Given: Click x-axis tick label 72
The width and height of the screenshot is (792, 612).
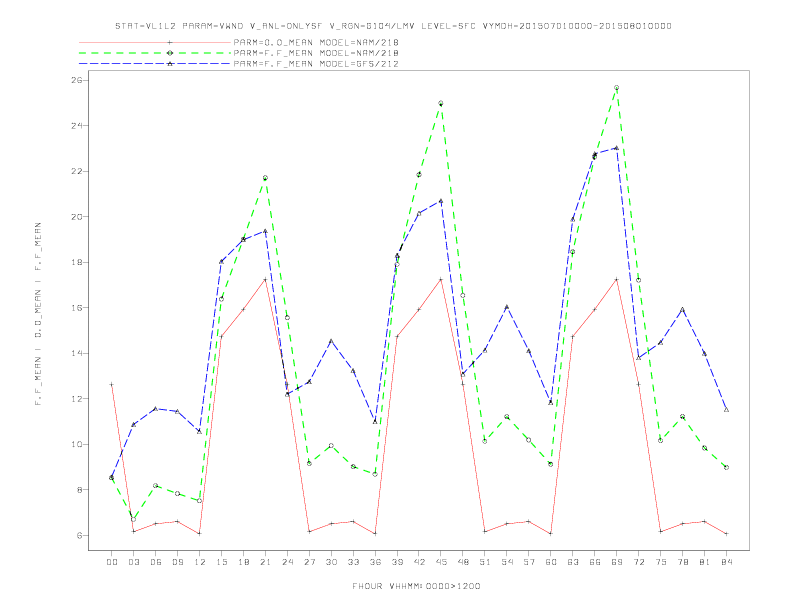Looking at the screenshot, I should [x=638, y=562].
